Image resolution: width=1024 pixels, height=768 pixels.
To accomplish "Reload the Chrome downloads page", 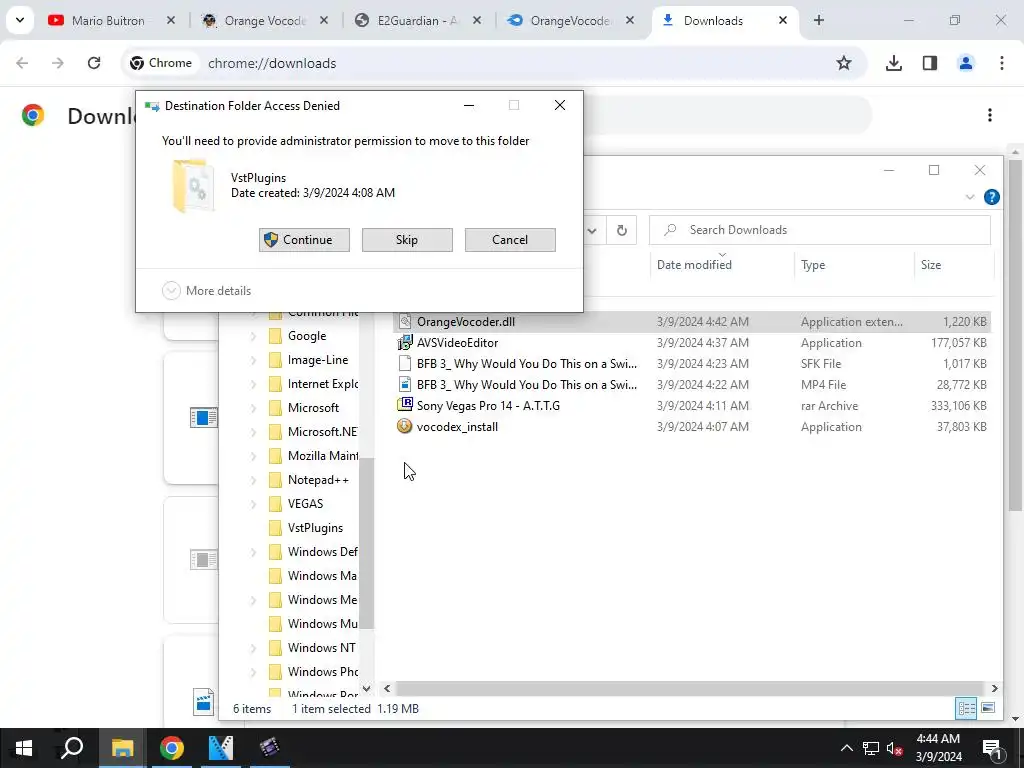I will tap(94, 63).
